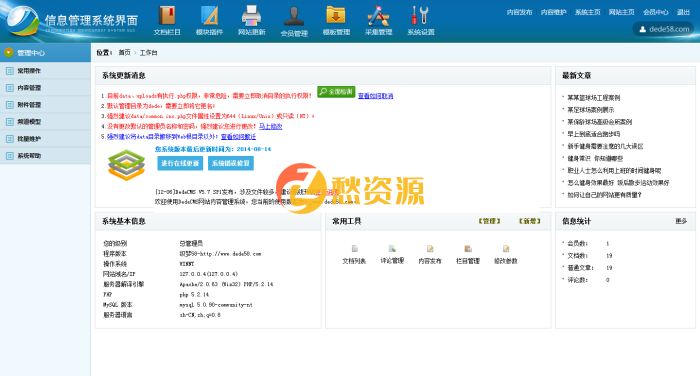Open article 如何让自己的网站更有质量
The width and height of the screenshot is (700, 376).
coord(604,195)
